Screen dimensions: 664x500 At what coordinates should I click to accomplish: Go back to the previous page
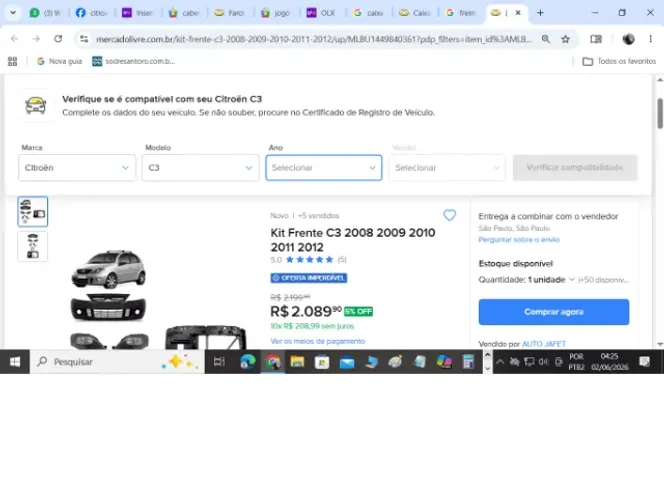pos(14,39)
